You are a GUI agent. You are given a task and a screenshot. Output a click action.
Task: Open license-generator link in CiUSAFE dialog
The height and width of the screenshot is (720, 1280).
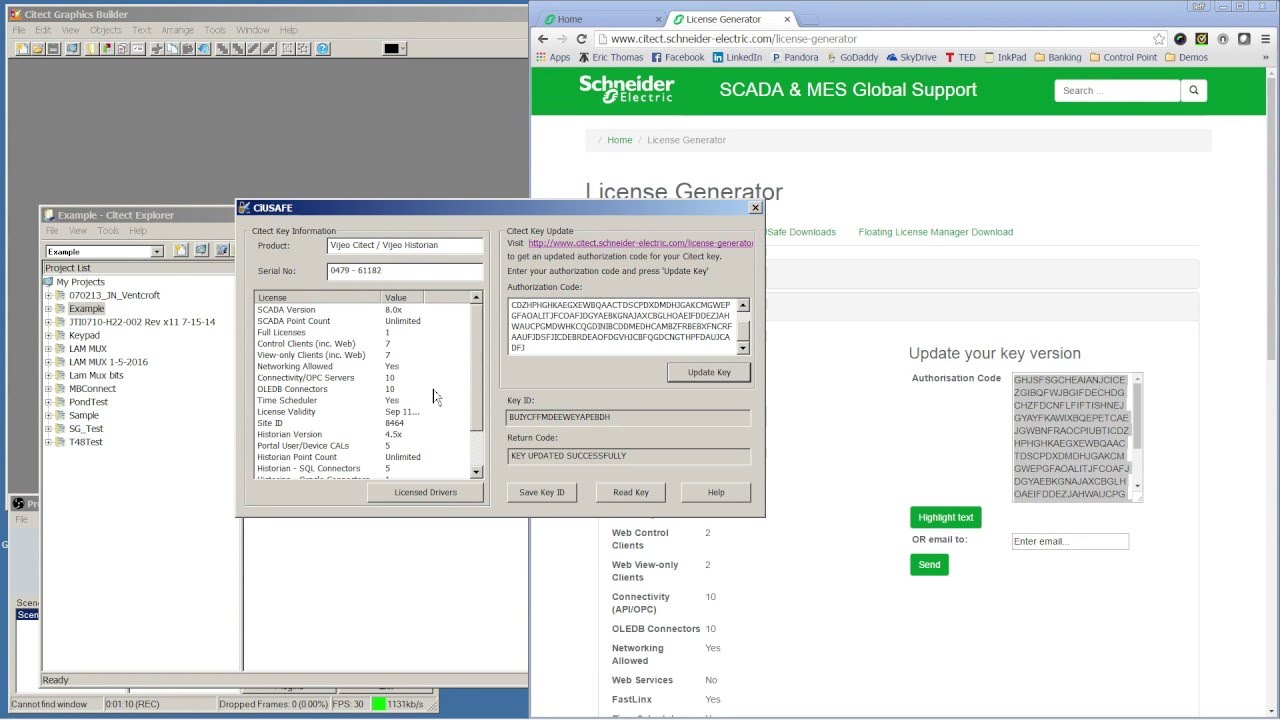pos(640,243)
